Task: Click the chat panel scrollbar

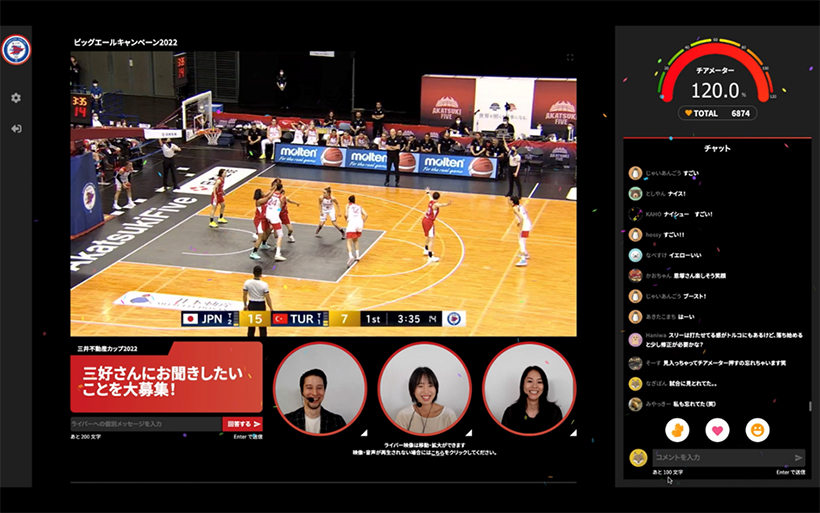Action: tap(809, 407)
